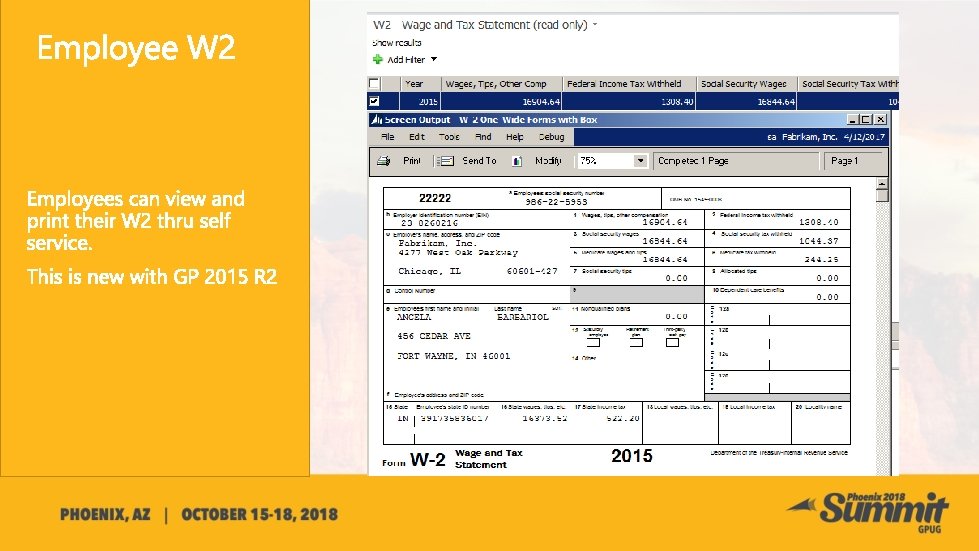Click the Screen Output window title icon
The width and height of the screenshot is (979, 551).
[x=376, y=119]
